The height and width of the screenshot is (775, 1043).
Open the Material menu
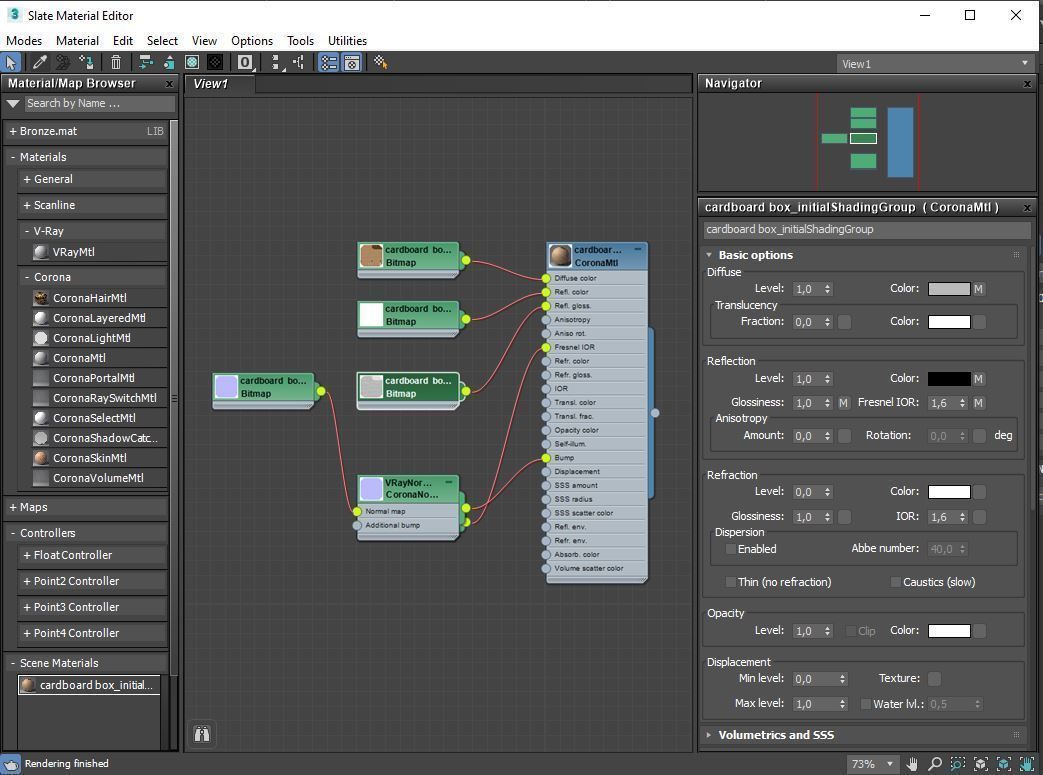(77, 41)
